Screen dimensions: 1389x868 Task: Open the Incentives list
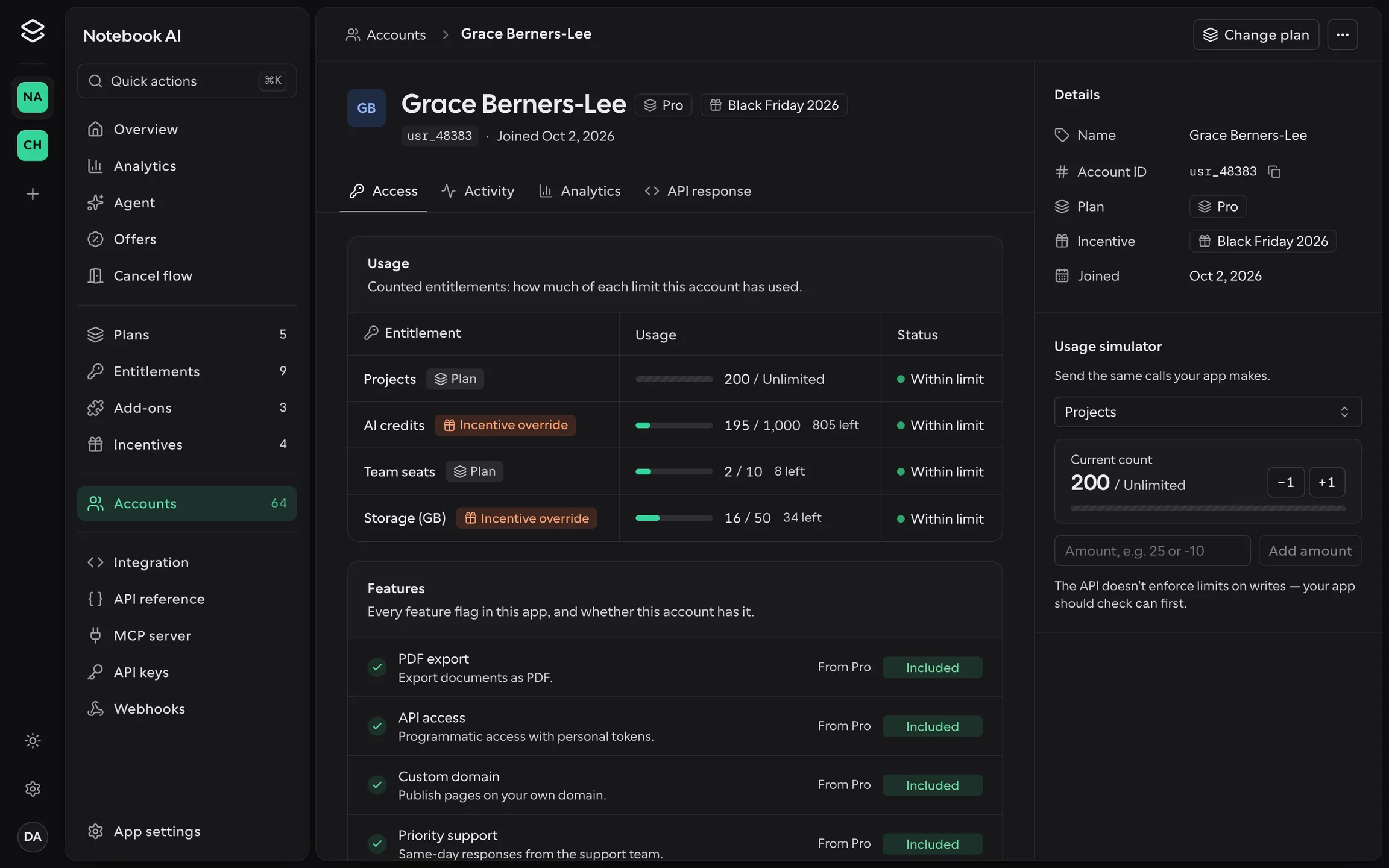click(x=187, y=445)
